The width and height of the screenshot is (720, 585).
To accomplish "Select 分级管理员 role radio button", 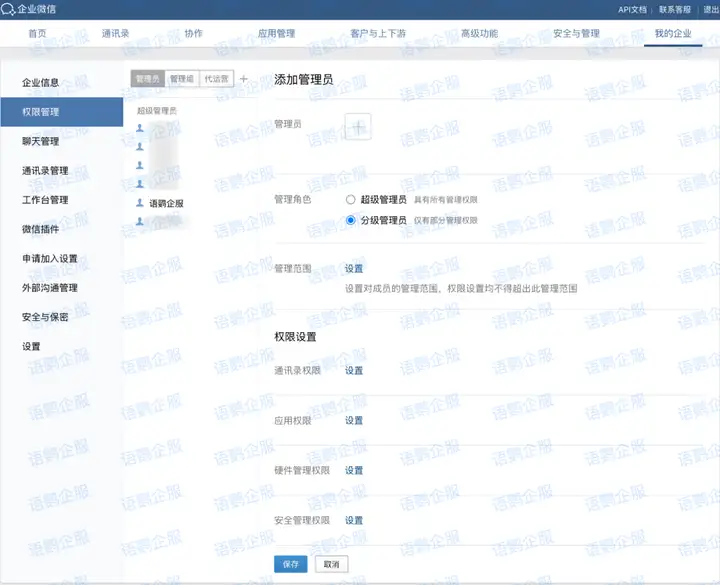I will (350, 220).
